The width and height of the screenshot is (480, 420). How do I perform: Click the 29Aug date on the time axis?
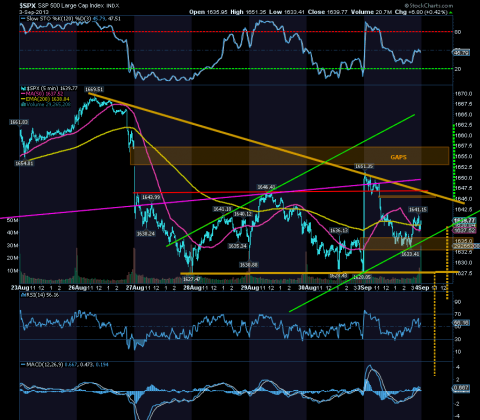250,288
